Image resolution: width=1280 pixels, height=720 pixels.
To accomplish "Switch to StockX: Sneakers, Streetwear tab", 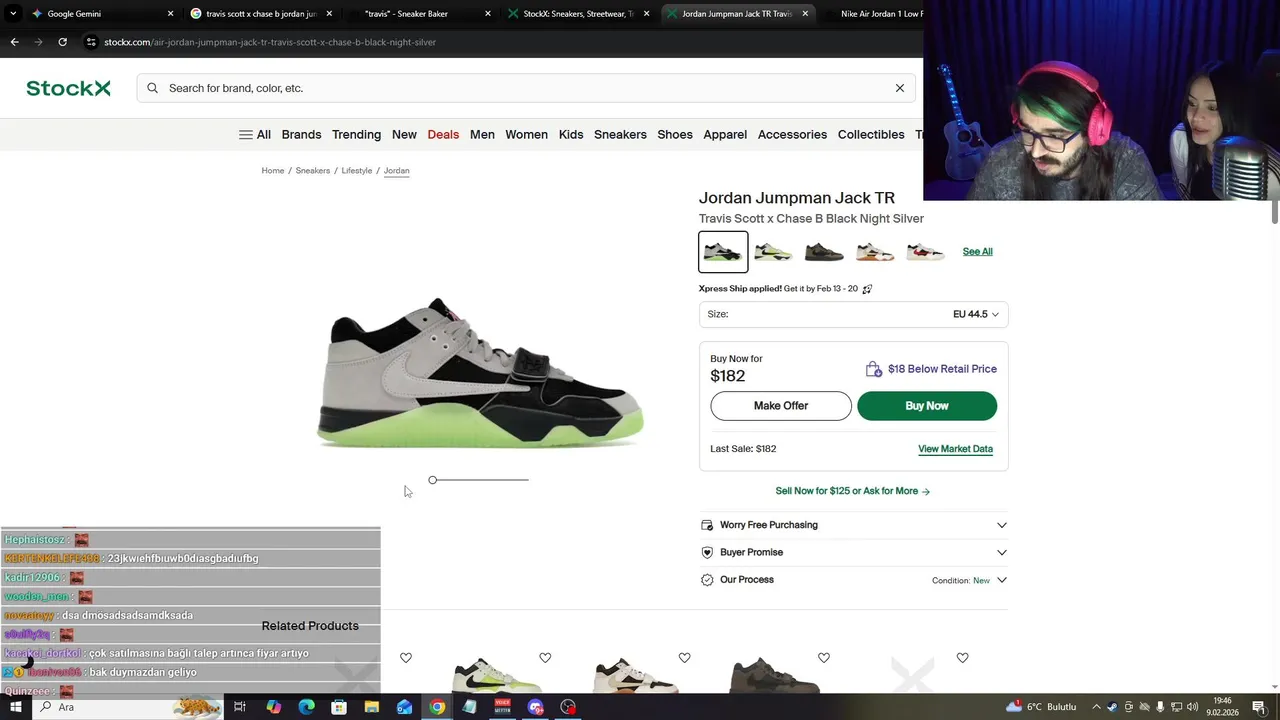I will coord(578,14).
